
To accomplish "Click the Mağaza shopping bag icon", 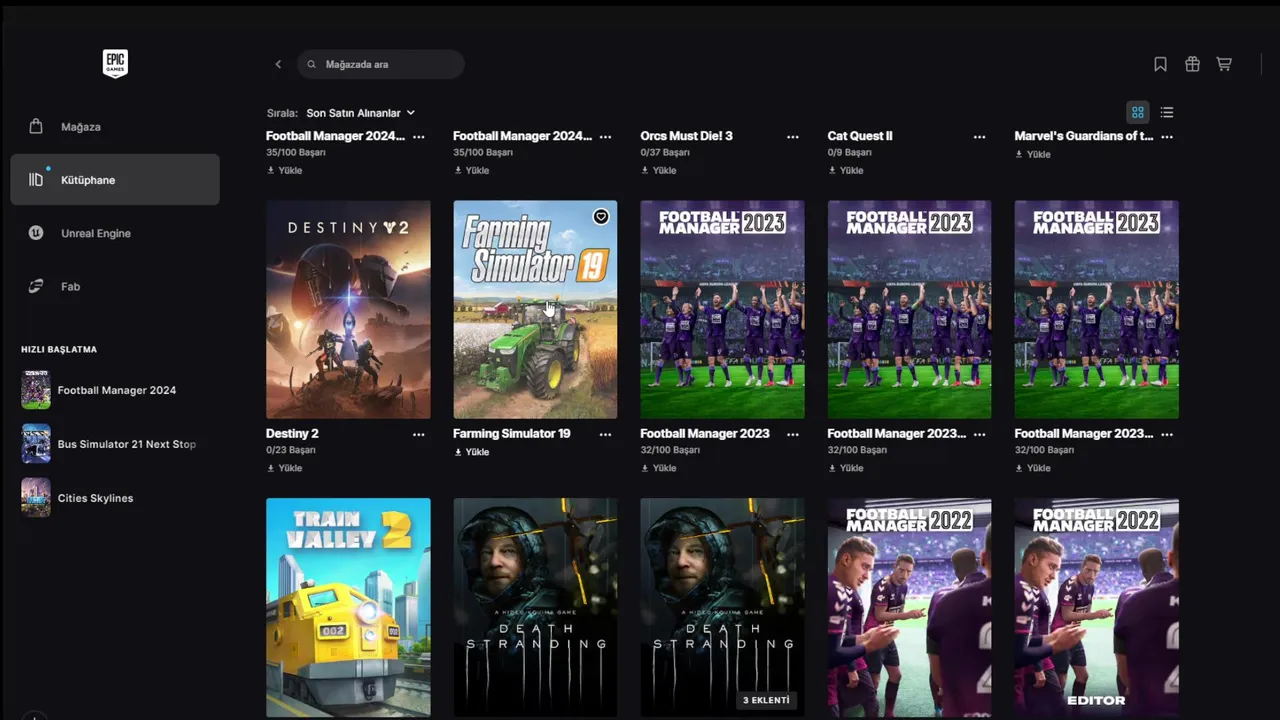I will [x=36, y=127].
